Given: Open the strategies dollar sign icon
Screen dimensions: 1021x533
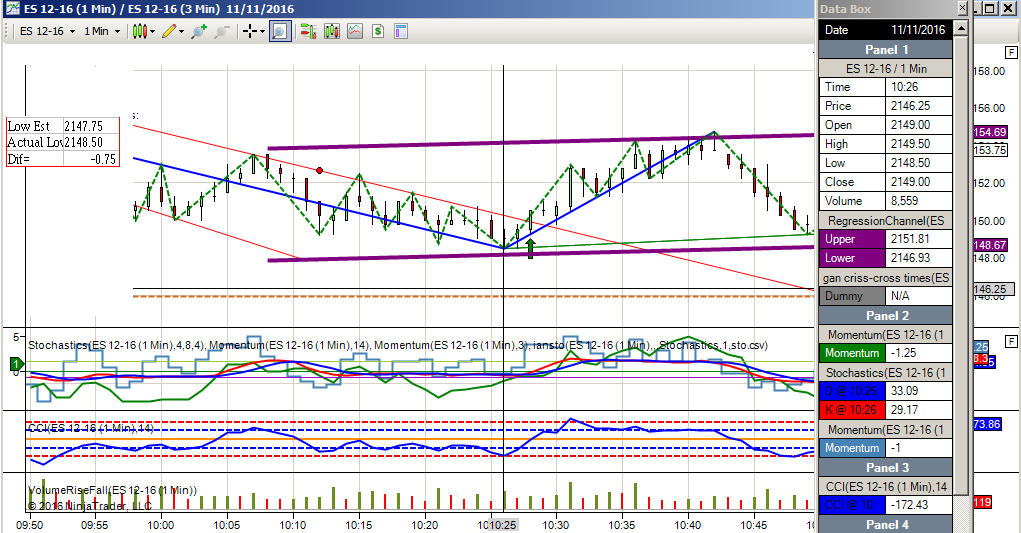Looking at the screenshot, I should point(378,31).
